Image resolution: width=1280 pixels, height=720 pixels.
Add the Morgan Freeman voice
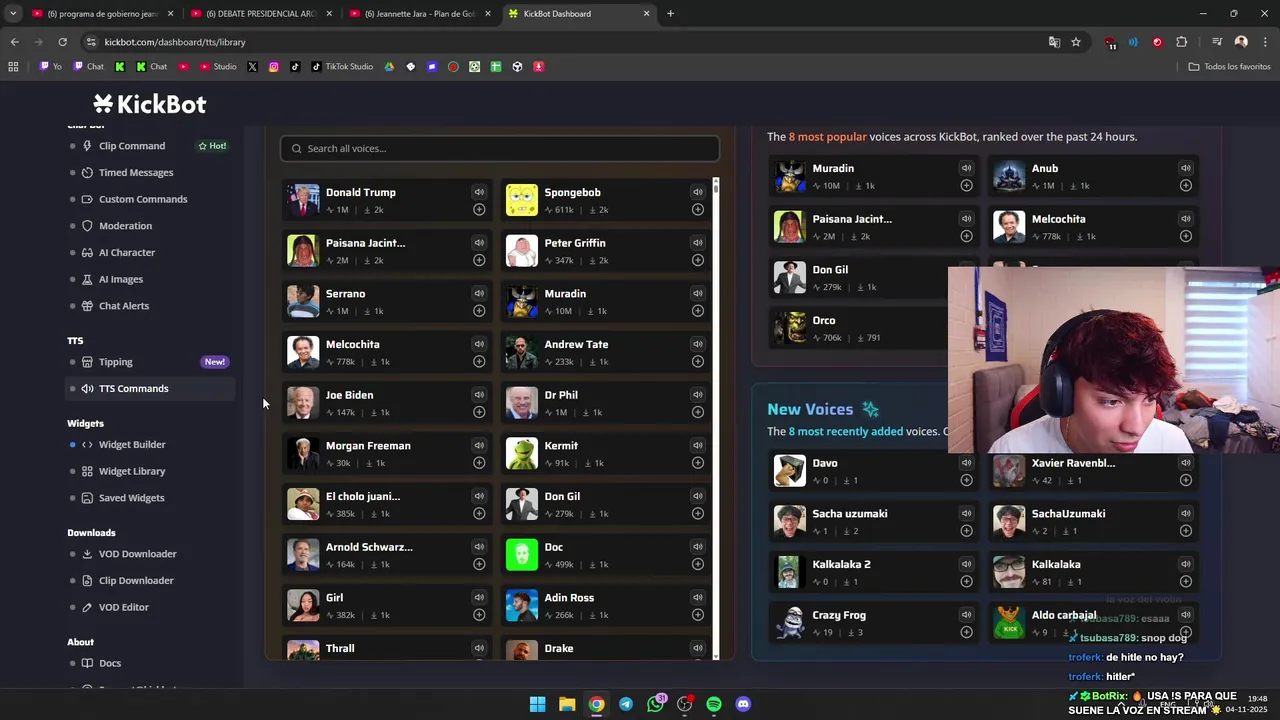479,462
